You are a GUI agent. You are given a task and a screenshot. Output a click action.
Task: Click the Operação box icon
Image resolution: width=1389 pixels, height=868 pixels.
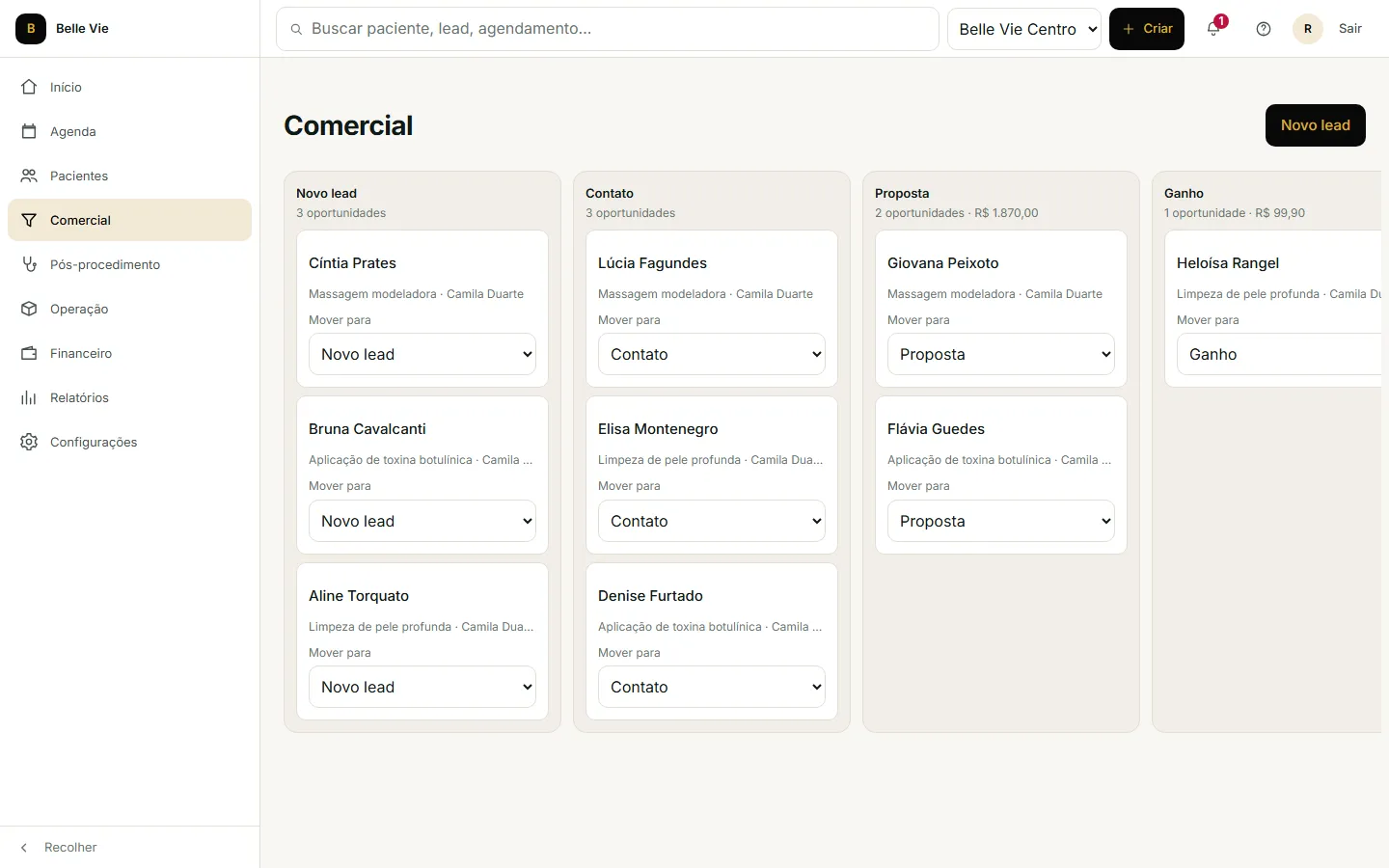pos(29,309)
